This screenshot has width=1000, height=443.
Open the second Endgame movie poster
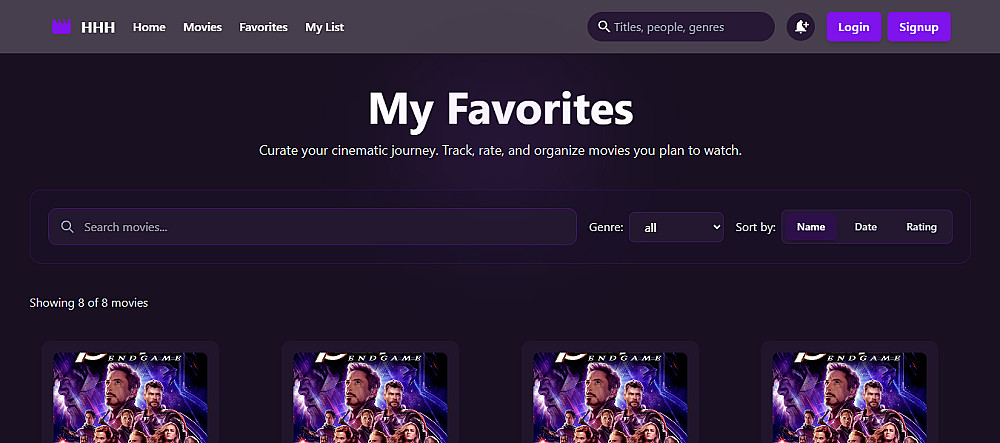click(370, 397)
